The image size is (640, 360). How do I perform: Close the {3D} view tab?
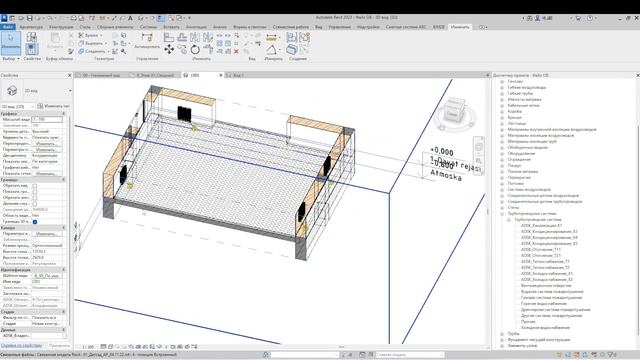click(x=221, y=76)
